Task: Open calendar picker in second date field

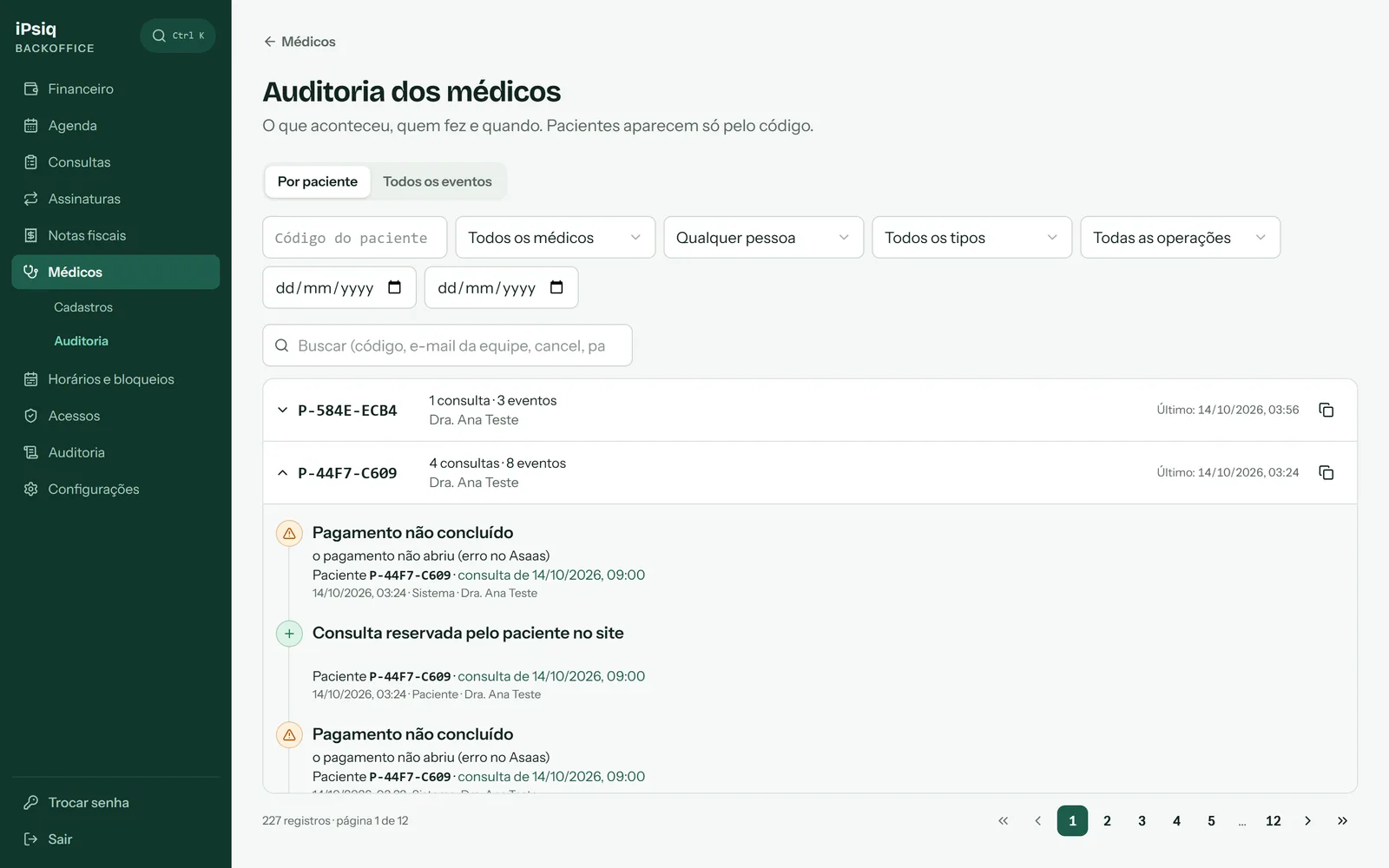Action: pyautogui.click(x=556, y=287)
